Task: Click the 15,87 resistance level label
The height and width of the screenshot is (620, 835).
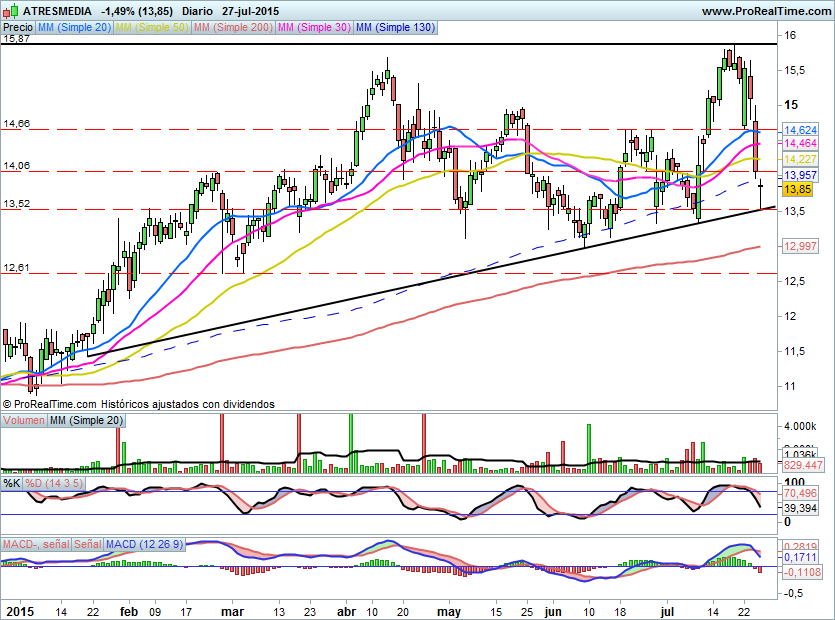Action: tap(16, 38)
